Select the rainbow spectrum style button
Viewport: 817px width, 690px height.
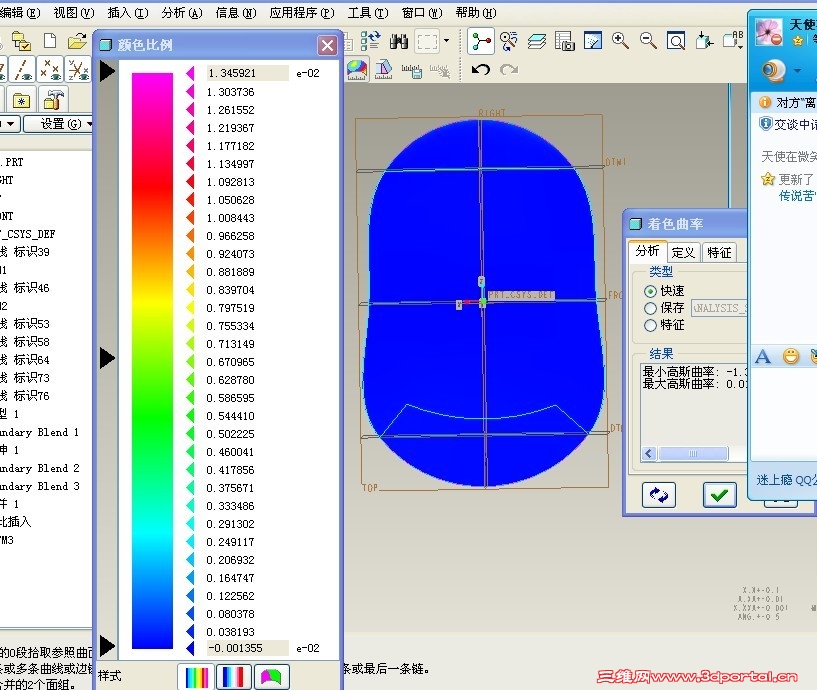point(196,676)
